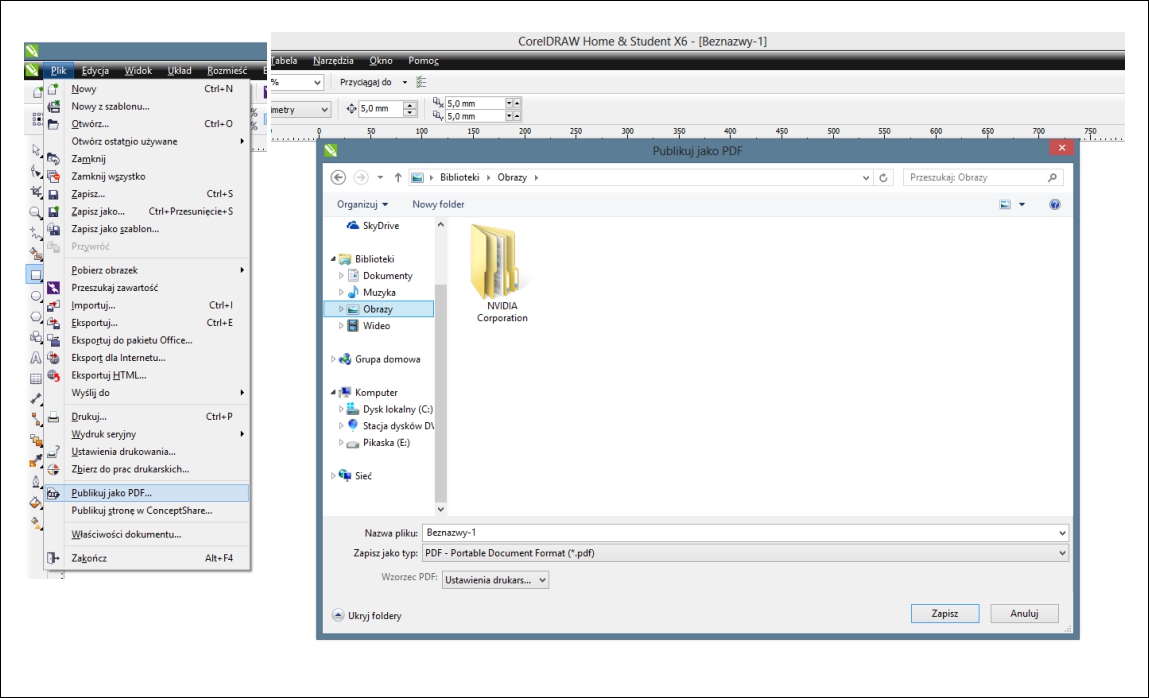The height and width of the screenshot is (698, 1149).
Task: Open the Organizuj dropdown menu
Action: (x=362, y=204)
